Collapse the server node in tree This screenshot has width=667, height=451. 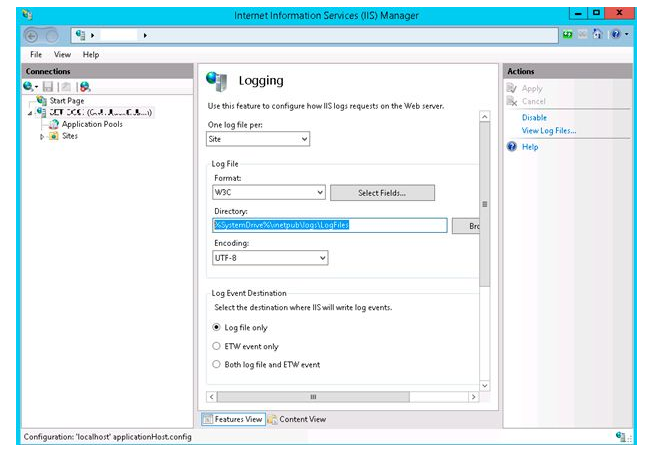coord(30,113)
